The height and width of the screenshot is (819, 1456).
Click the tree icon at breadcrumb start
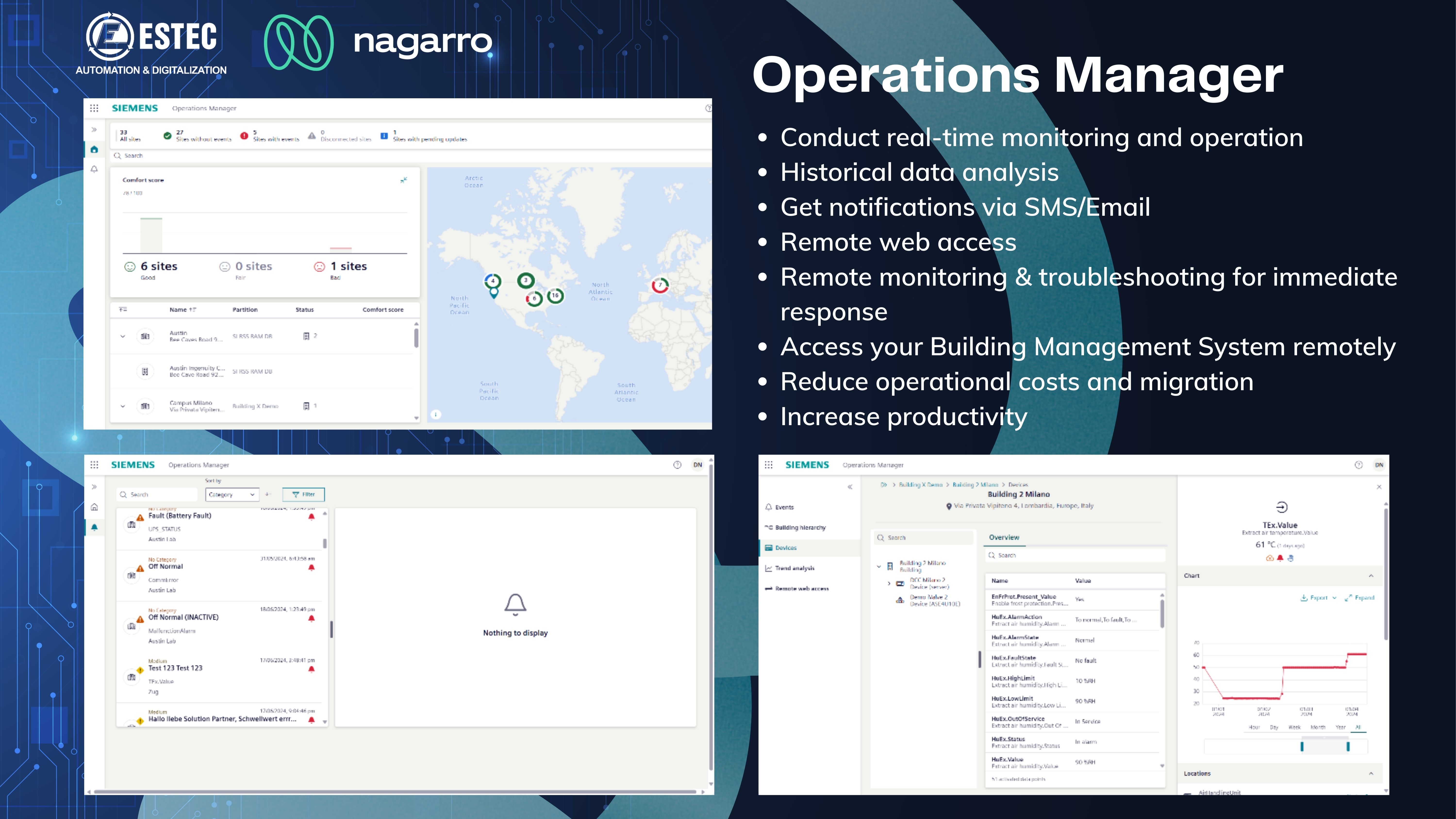(884, 484)
